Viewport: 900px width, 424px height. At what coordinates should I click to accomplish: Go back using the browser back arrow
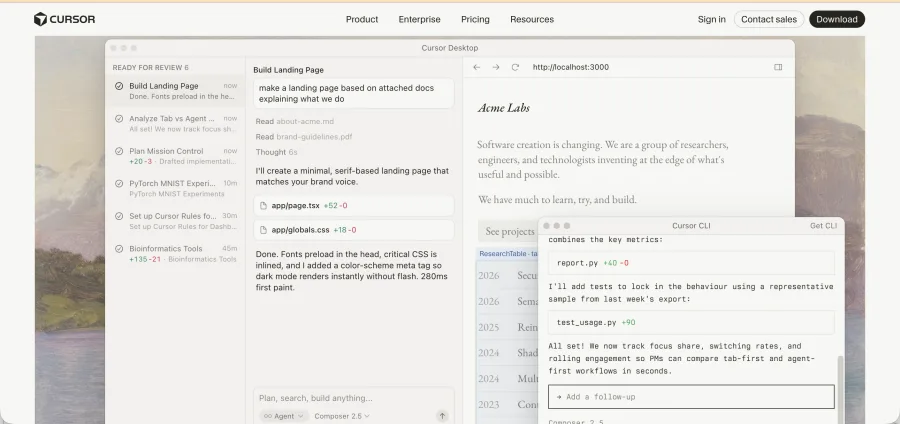point(476,67)
